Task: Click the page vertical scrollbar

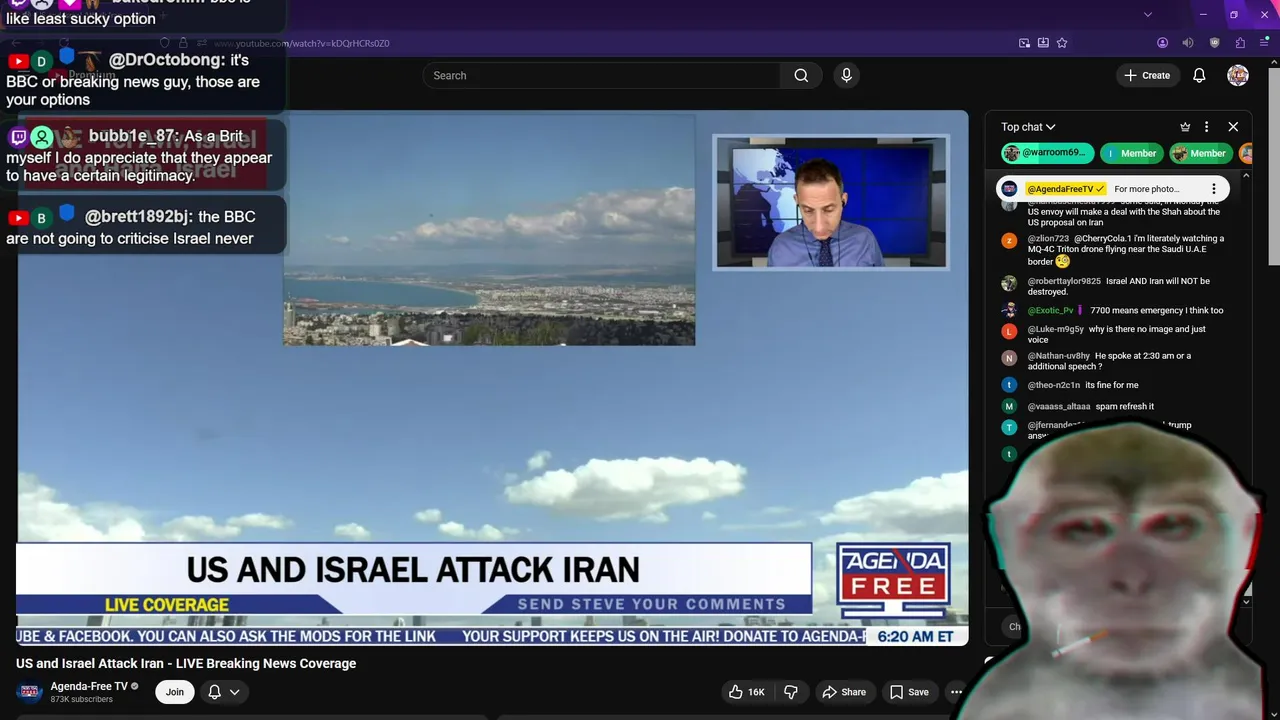Action: 1274,165
